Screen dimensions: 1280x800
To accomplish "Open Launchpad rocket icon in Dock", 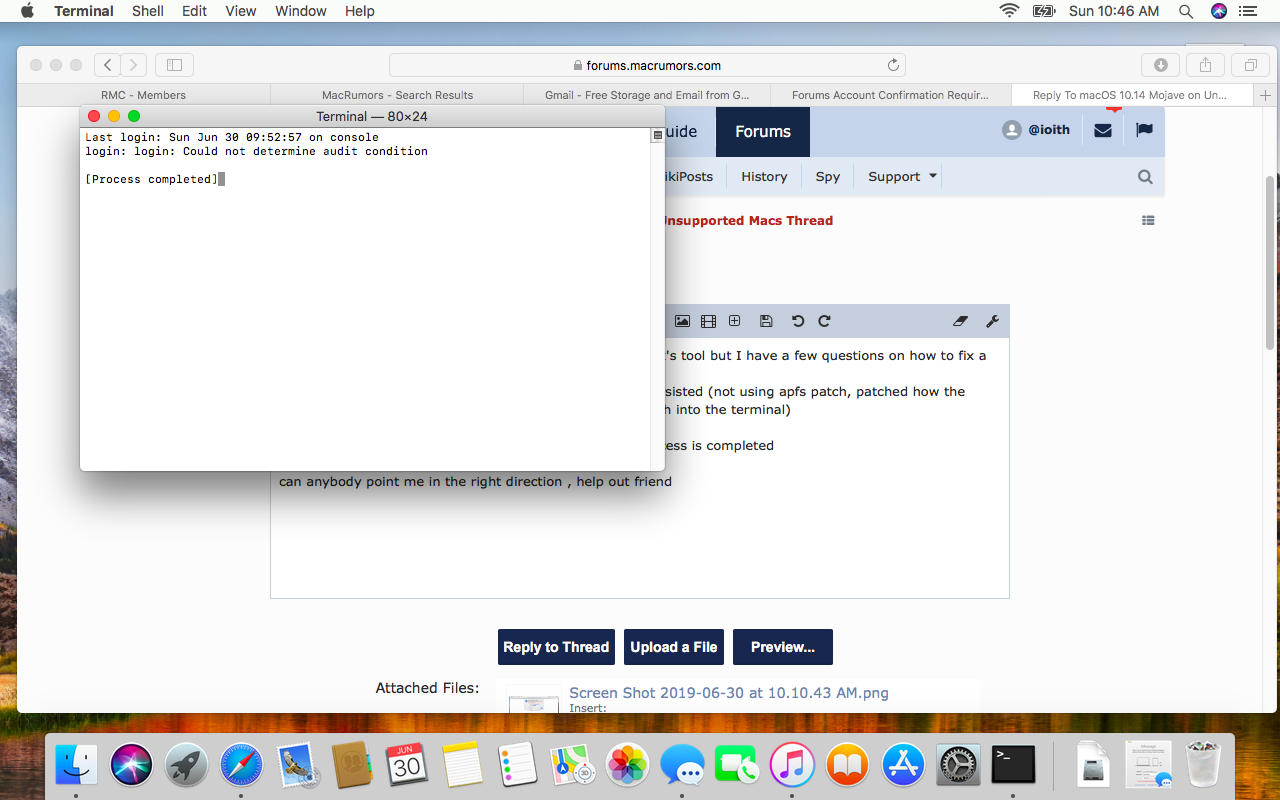I will [186, 765].
